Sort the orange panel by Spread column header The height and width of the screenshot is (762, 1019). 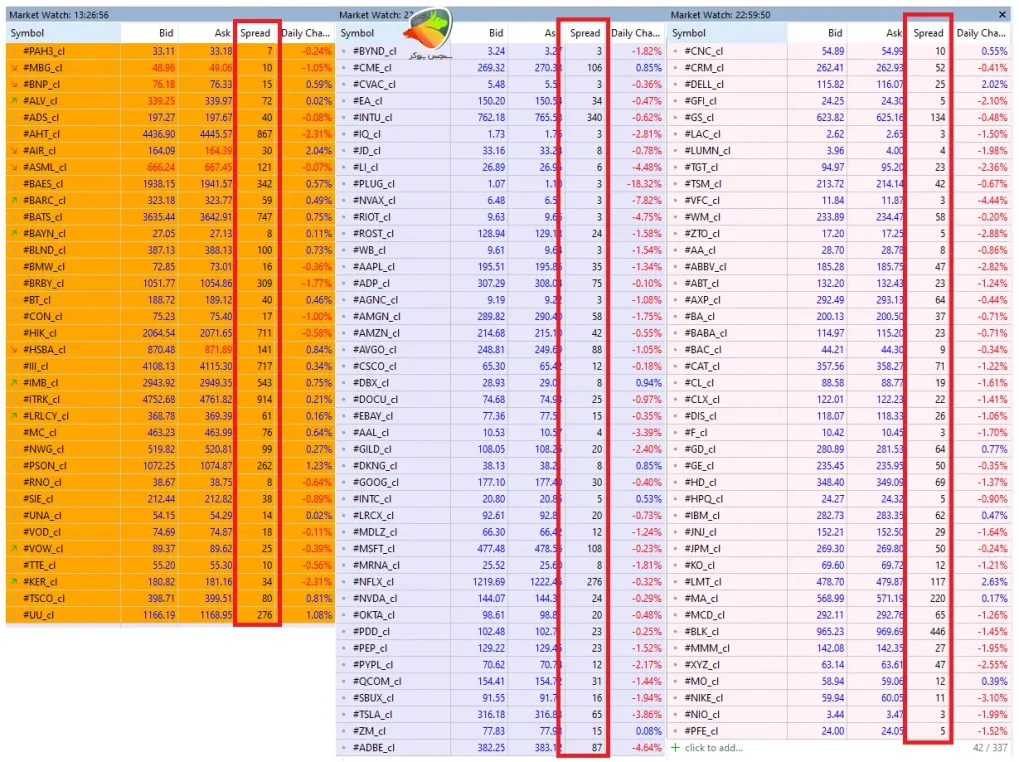tap(255, 33)
